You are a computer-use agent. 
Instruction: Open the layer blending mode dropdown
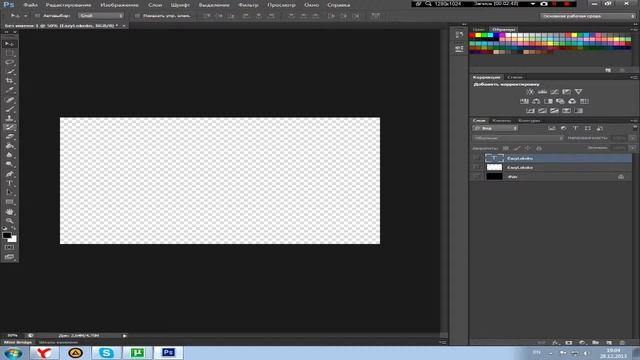518,138
